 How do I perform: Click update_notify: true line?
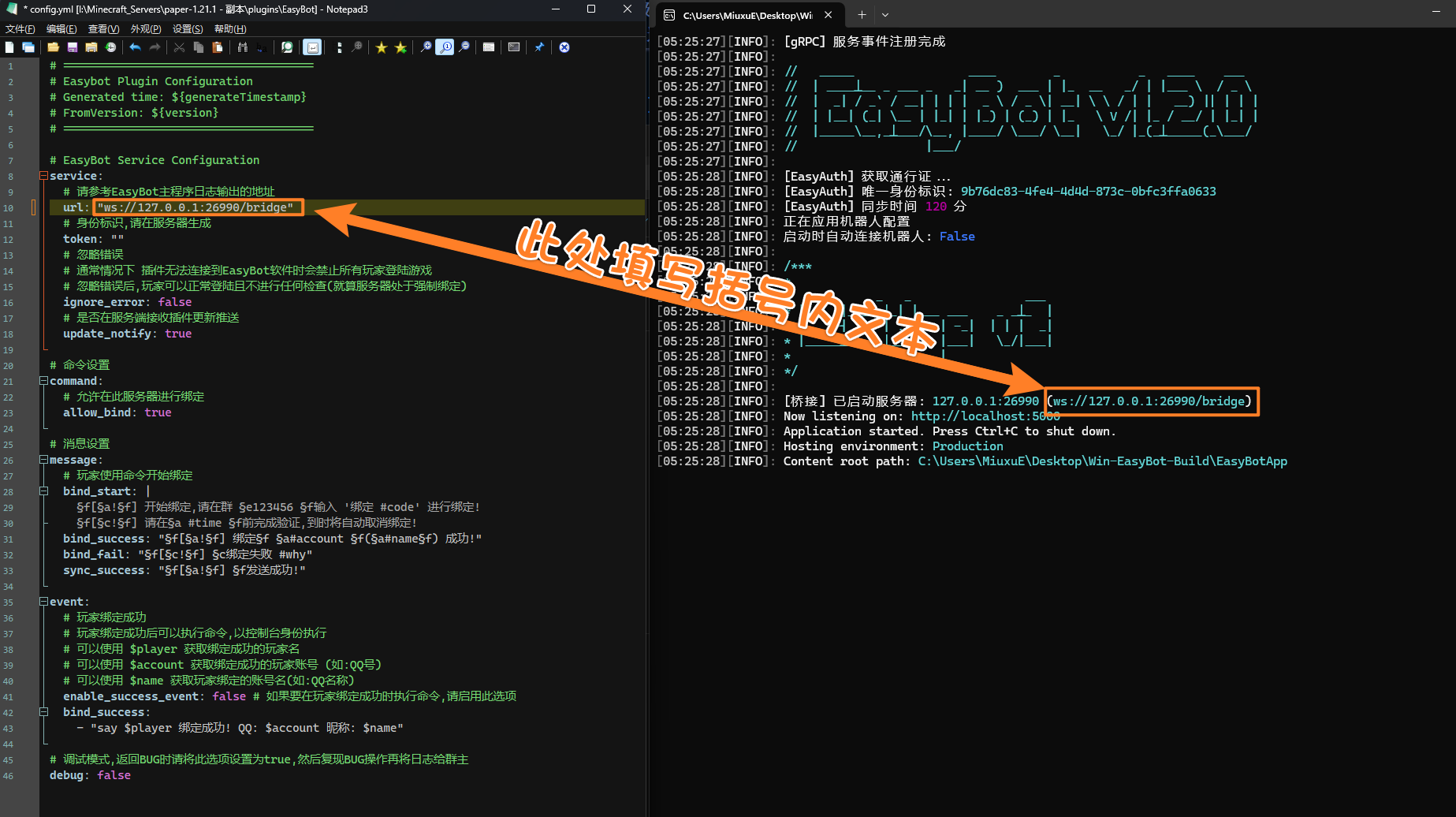click(x=128, y=334)
